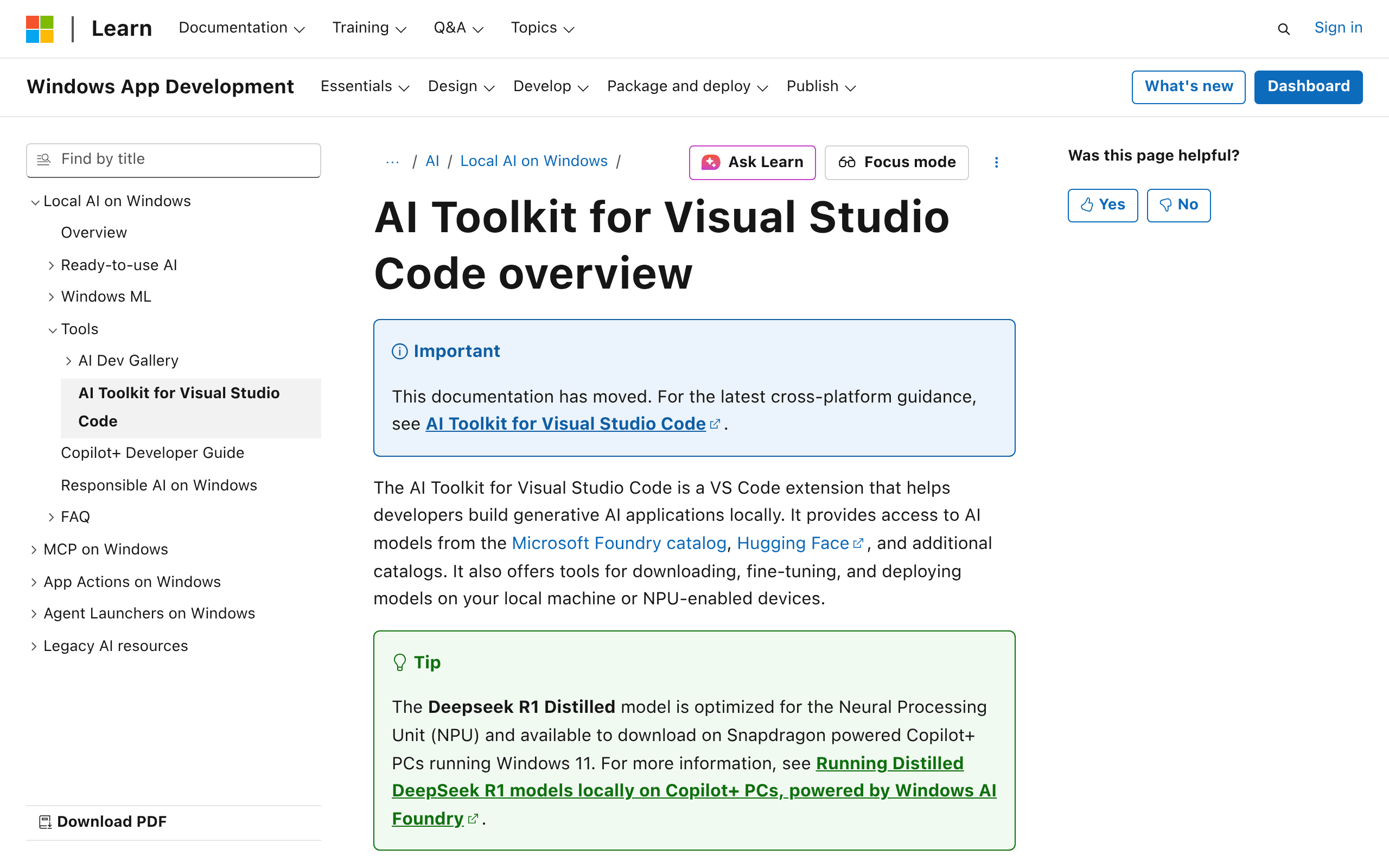The width and height of the screenshot is (1389, 868).
Task: Expand the Package and deploy menu
Action: [687, 87]
